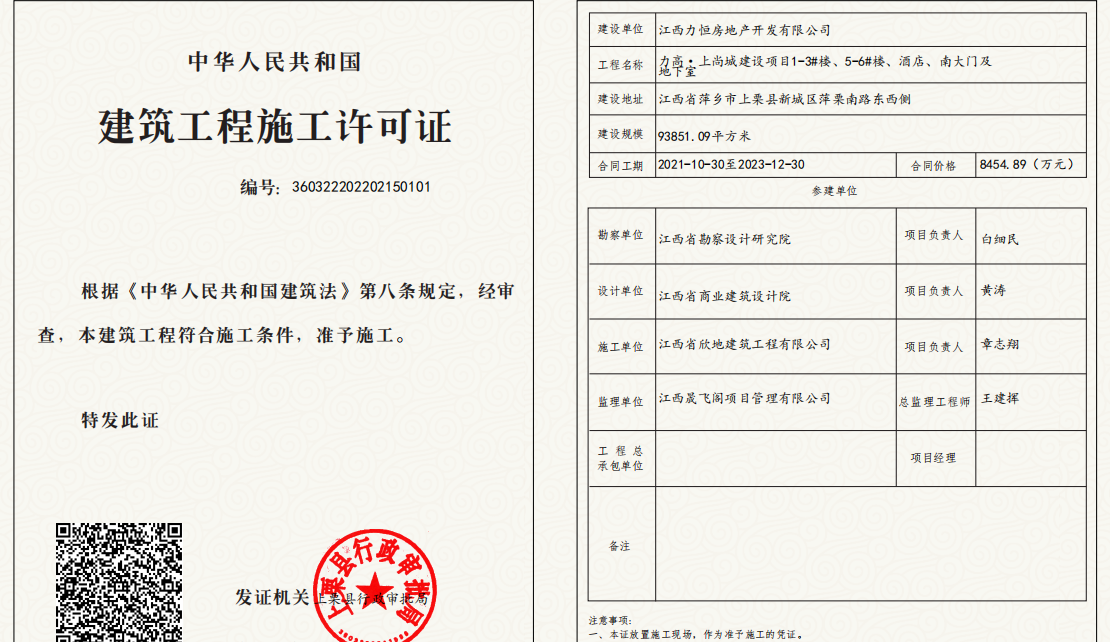1110x642 pixels.
Task: Click the '备注' row label
Action: (x=619, y=546)
